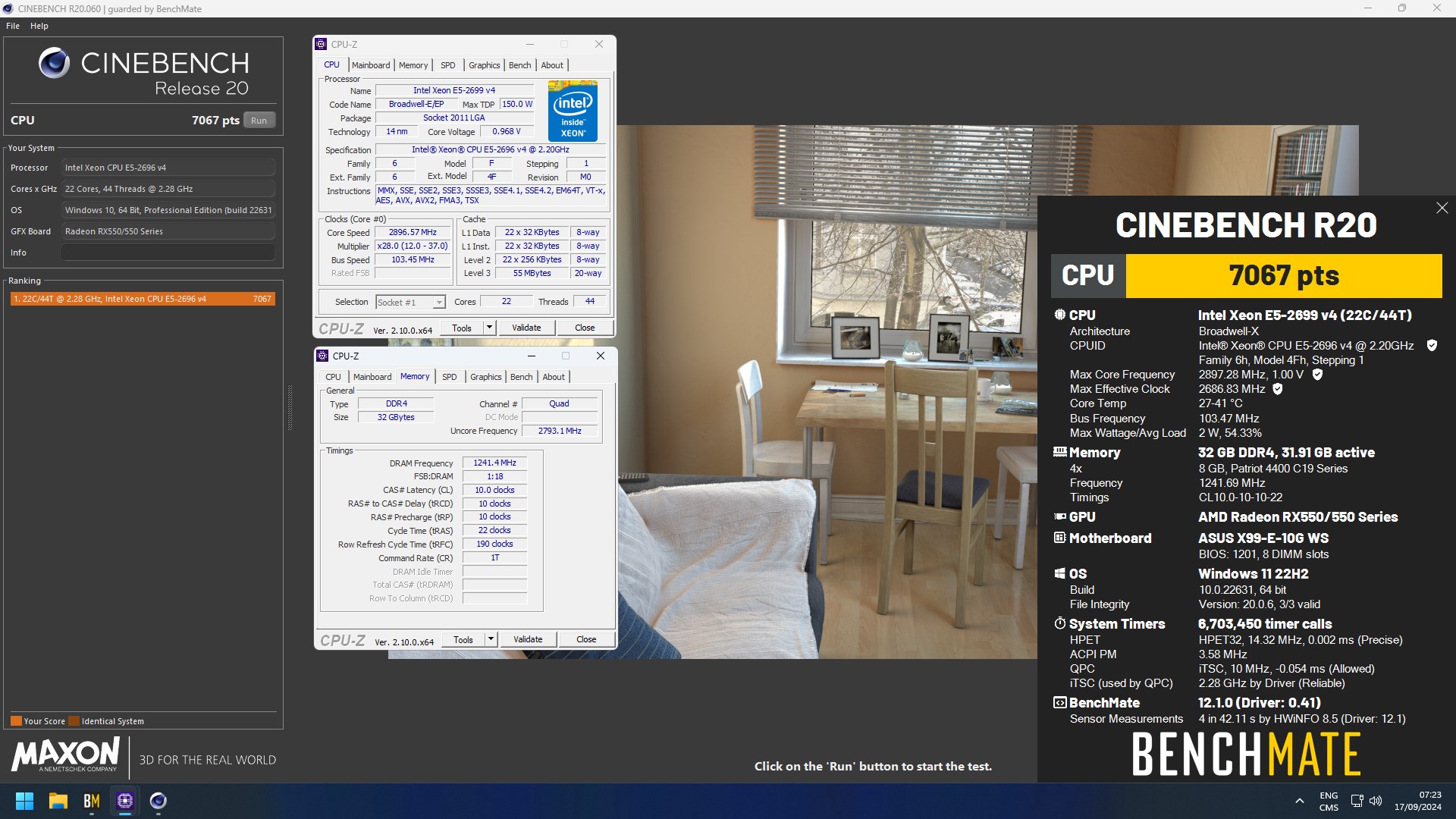1456x819 pixels.
Task: Open About tab in bottom CPU-Z window
Action: click(x=554, y=377)
